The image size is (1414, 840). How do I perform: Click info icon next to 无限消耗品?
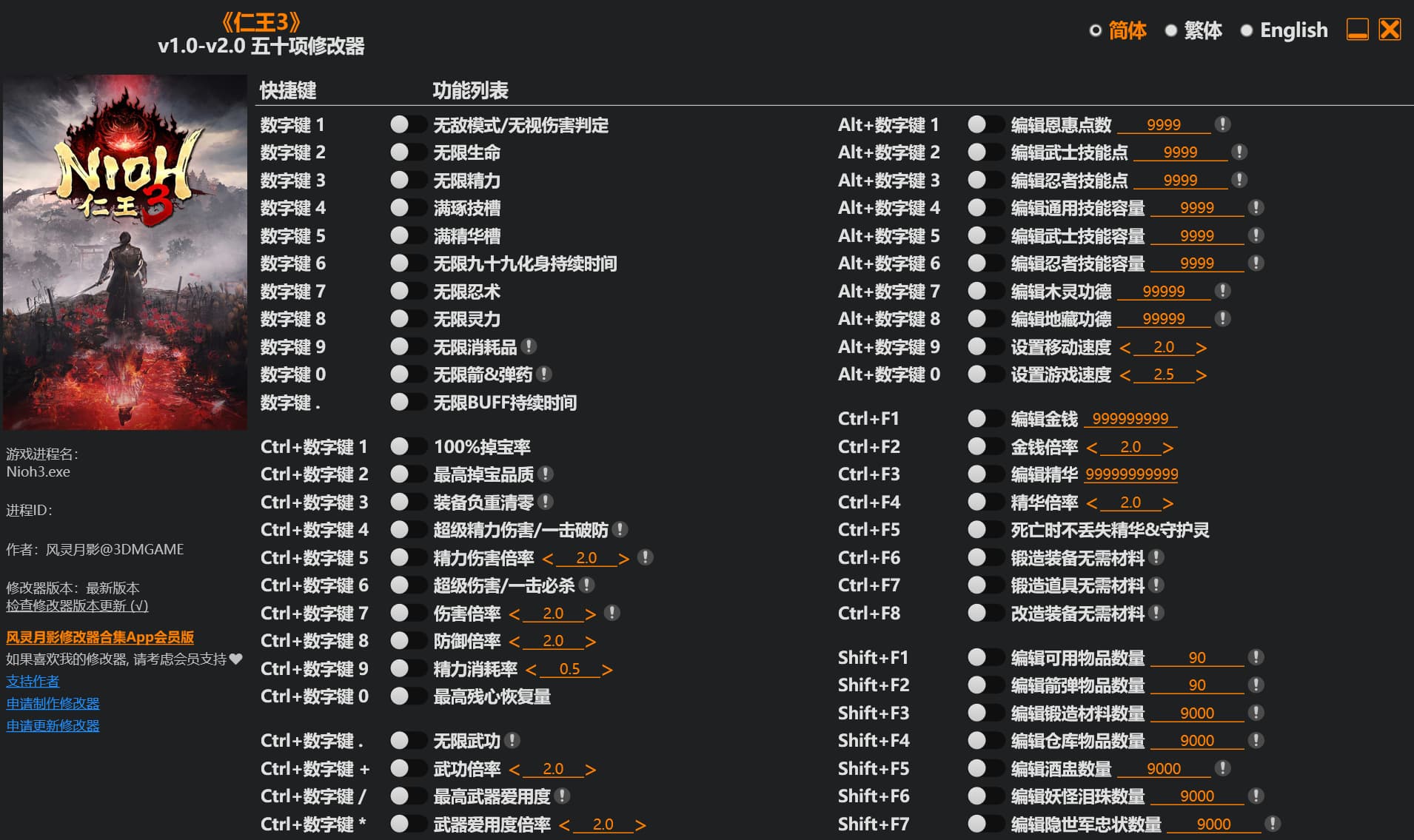[x=529, y=346]
